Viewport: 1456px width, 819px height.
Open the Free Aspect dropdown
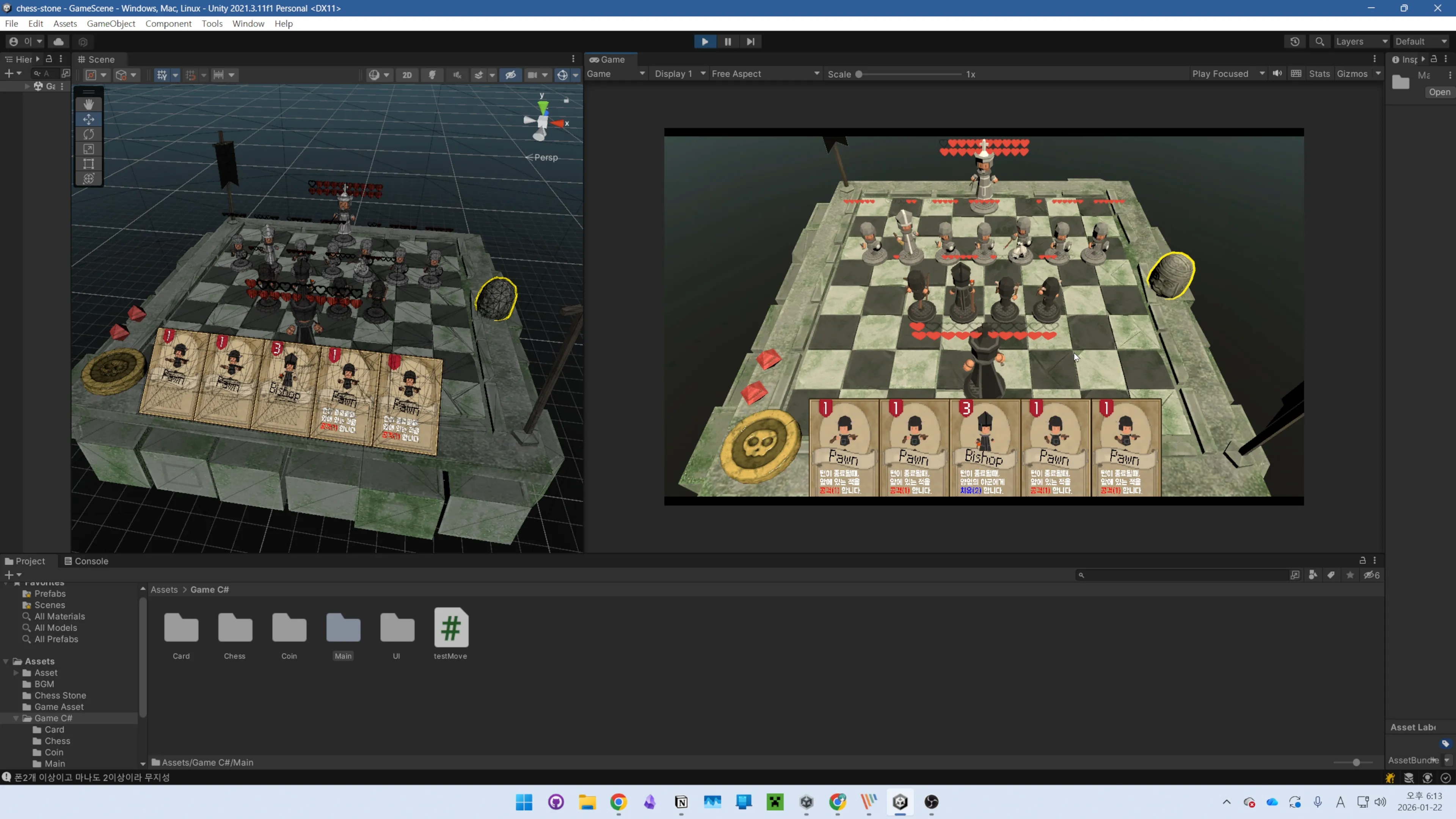click(x=765, y=74)
